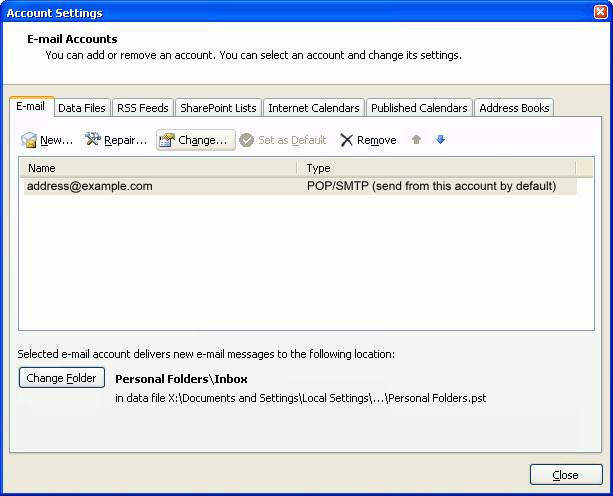Click the New account envelope icon
This screenshot has height=496, width=613.
(x=29, y=141)
